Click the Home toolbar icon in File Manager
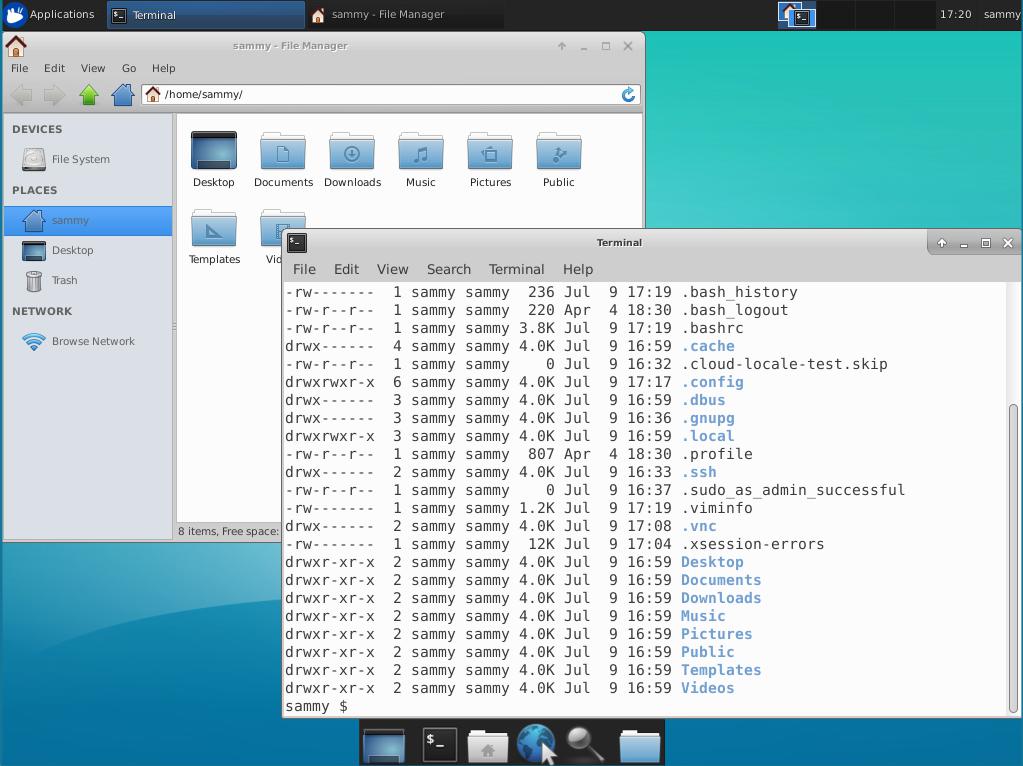Screen dimensions: 1023x766 pyautogui.click(x=121, y=94)
